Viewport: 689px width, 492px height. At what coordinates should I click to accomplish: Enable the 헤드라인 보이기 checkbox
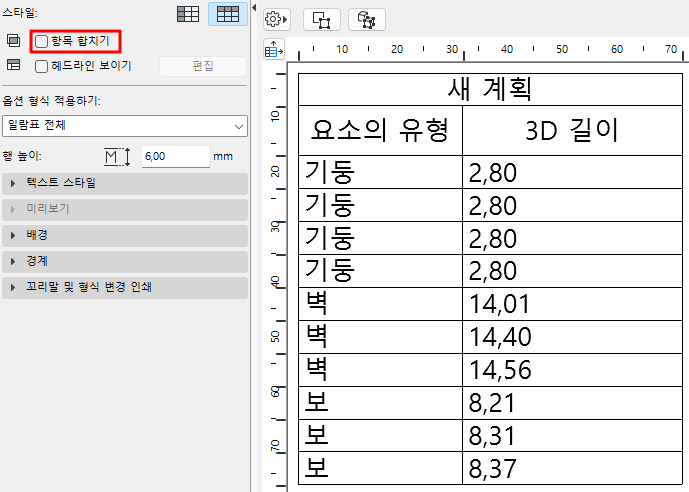[41, 66]
